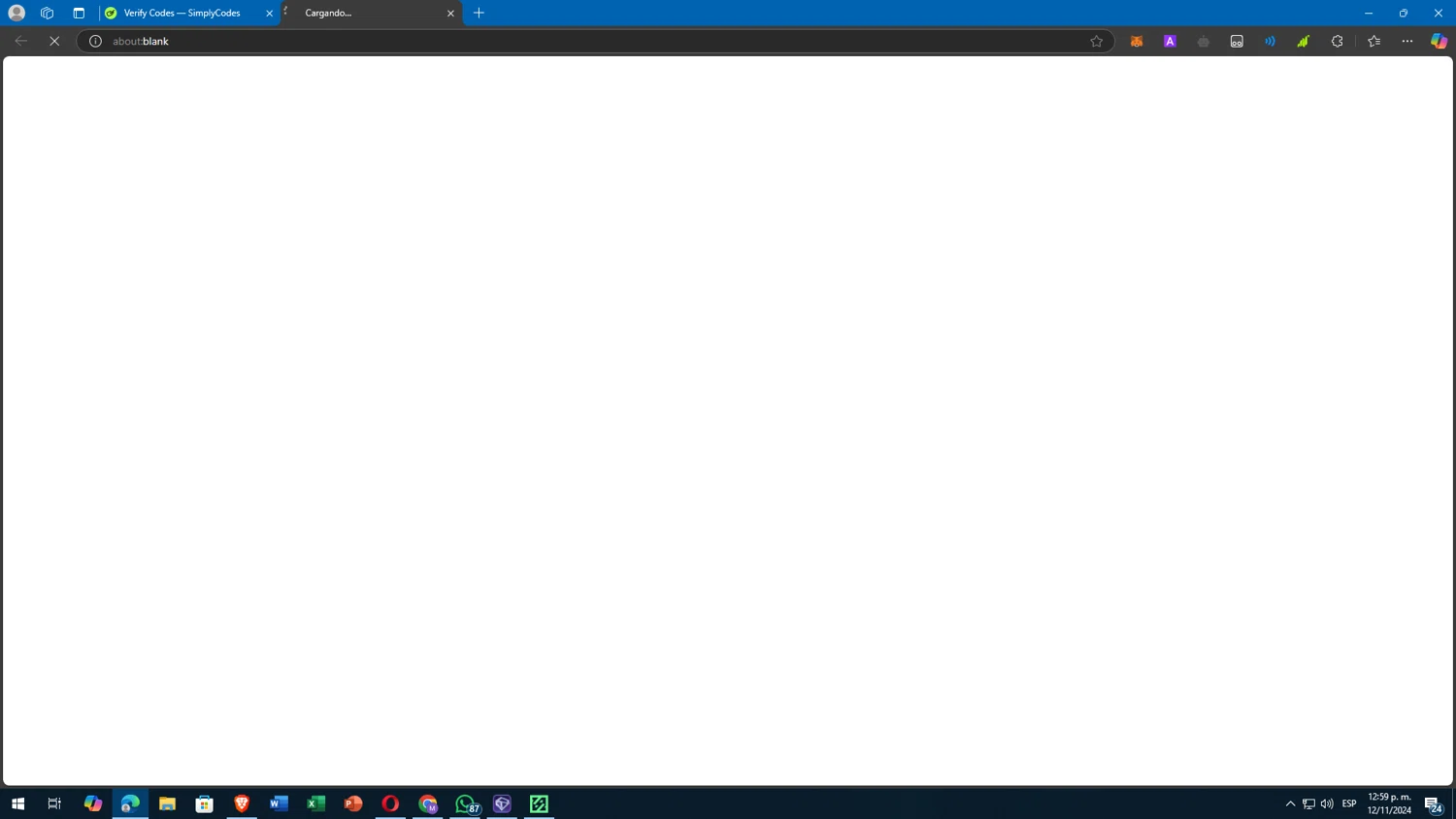Image resolution: width=1456 pixels, height=819 pixels.
Task: Add this page to favorites star
Action: pos(1096,42)
